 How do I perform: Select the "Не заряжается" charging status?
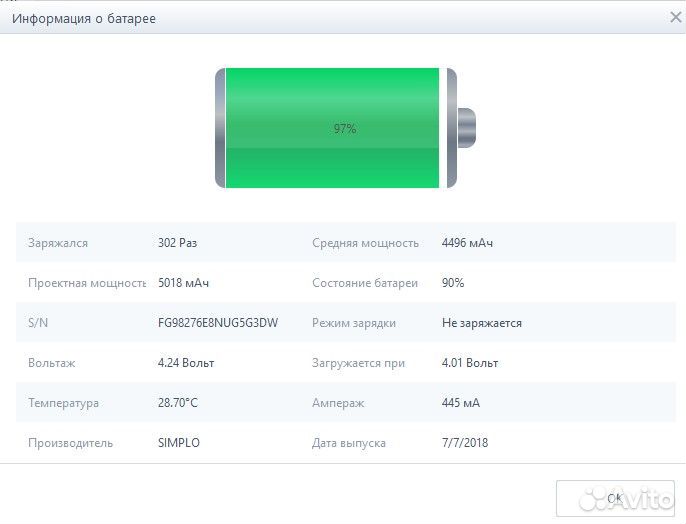pyautogui.click(x=481, y=323)
